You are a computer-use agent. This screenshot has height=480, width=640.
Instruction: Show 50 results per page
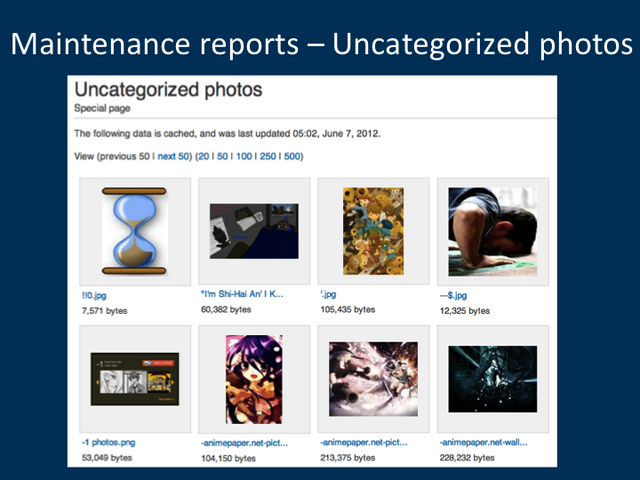click(x=222, y=156)
